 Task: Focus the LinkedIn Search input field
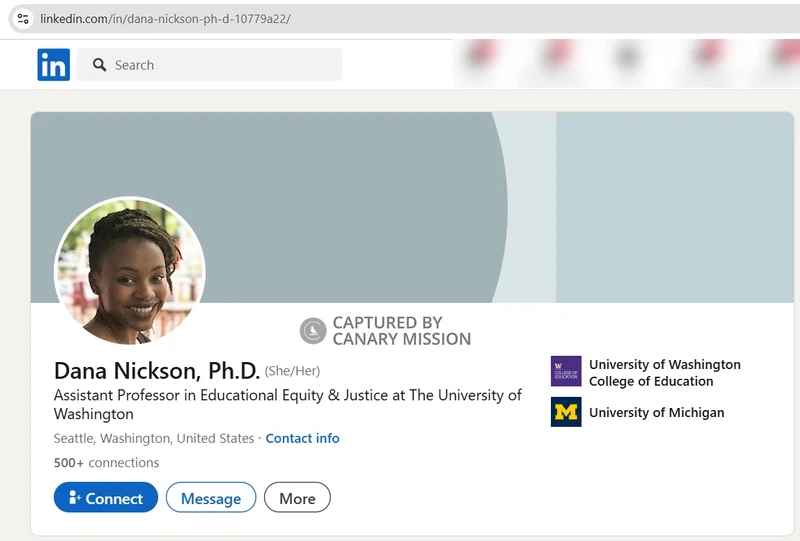(x=210, y=65)
